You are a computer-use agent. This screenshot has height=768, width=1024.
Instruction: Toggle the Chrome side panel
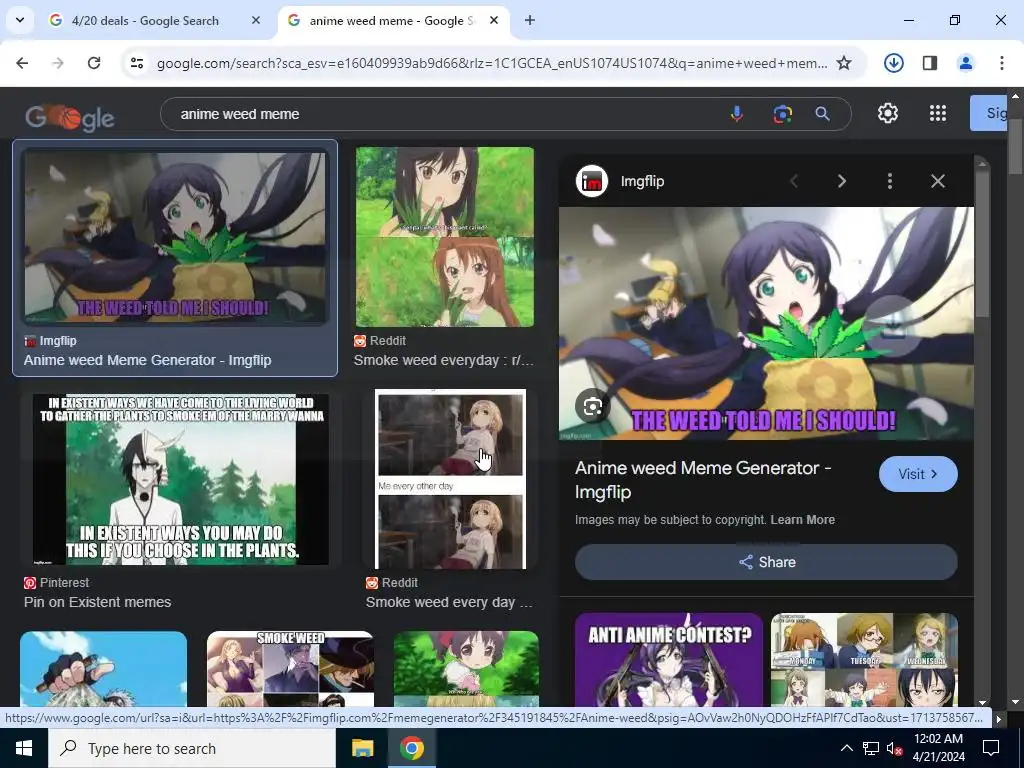click(x=929, y=63)
